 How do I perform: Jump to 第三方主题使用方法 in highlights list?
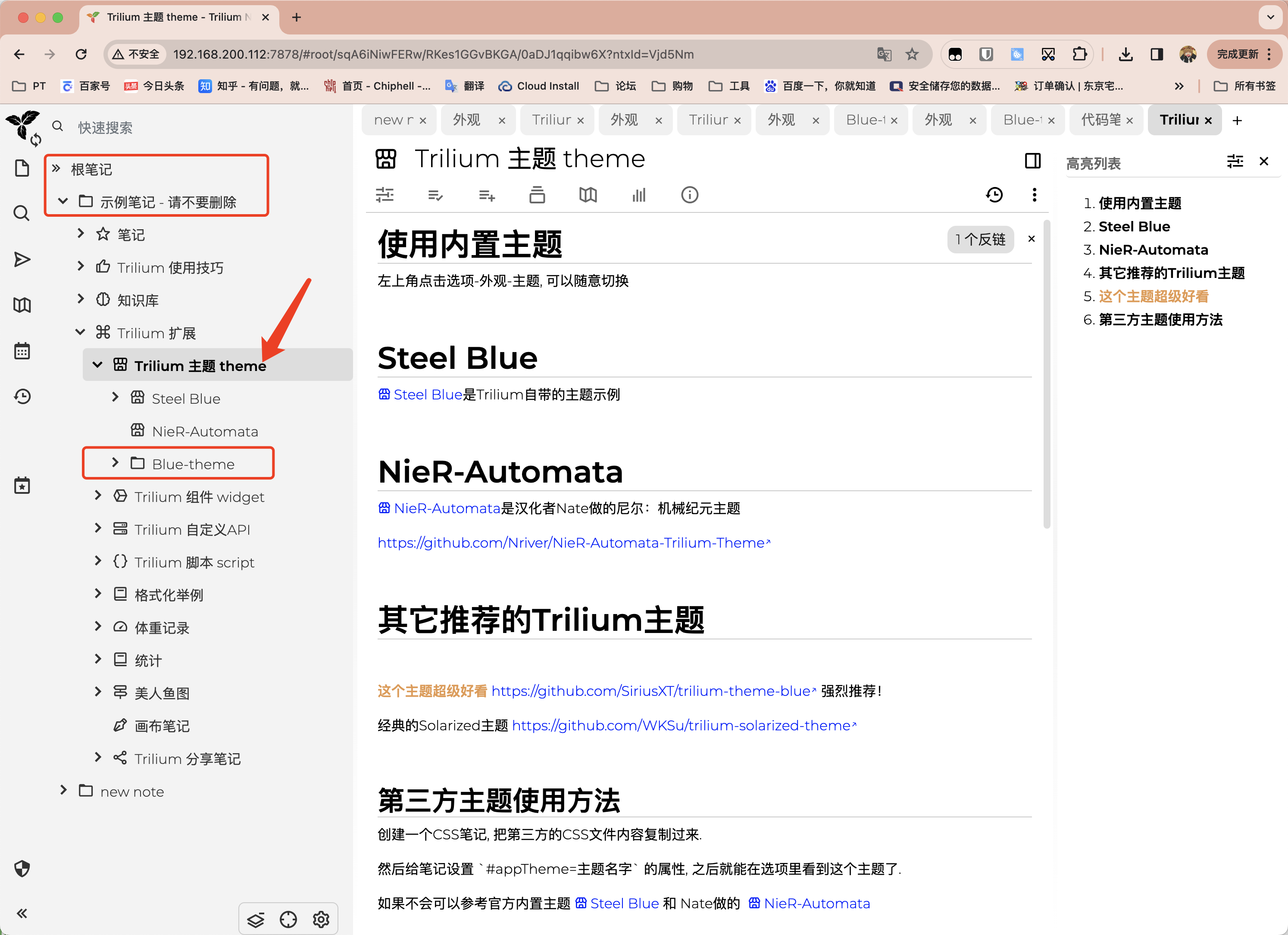1160,320
